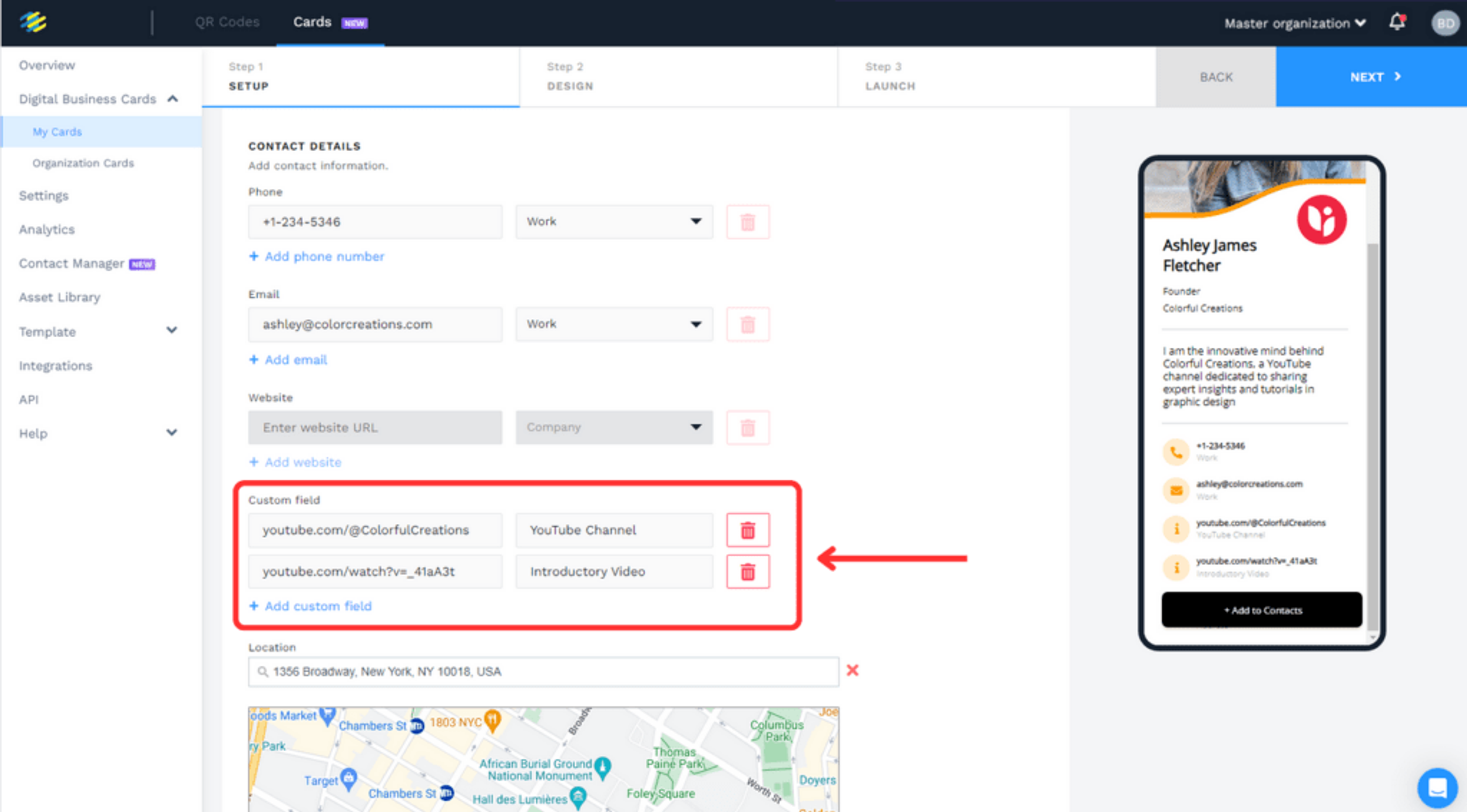Screen dimensions: 1467x812
Task: Click Ashley James Fletcher name in preview
Action: [1209, 255]
